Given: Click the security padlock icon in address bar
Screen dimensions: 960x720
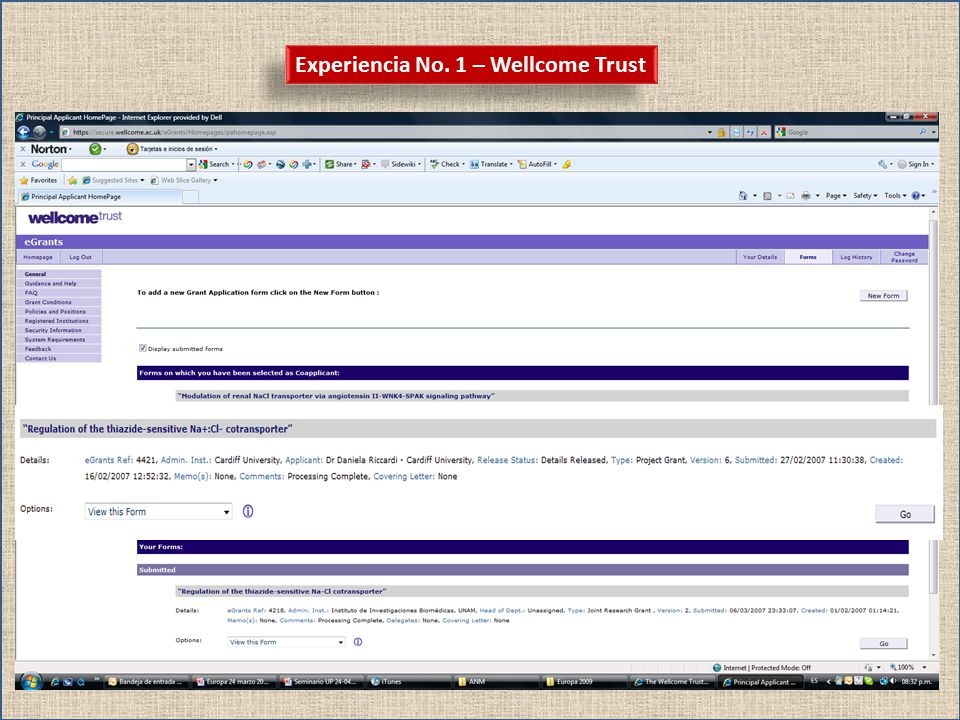Looking at the screenshot, I should (x=721, y=132).
